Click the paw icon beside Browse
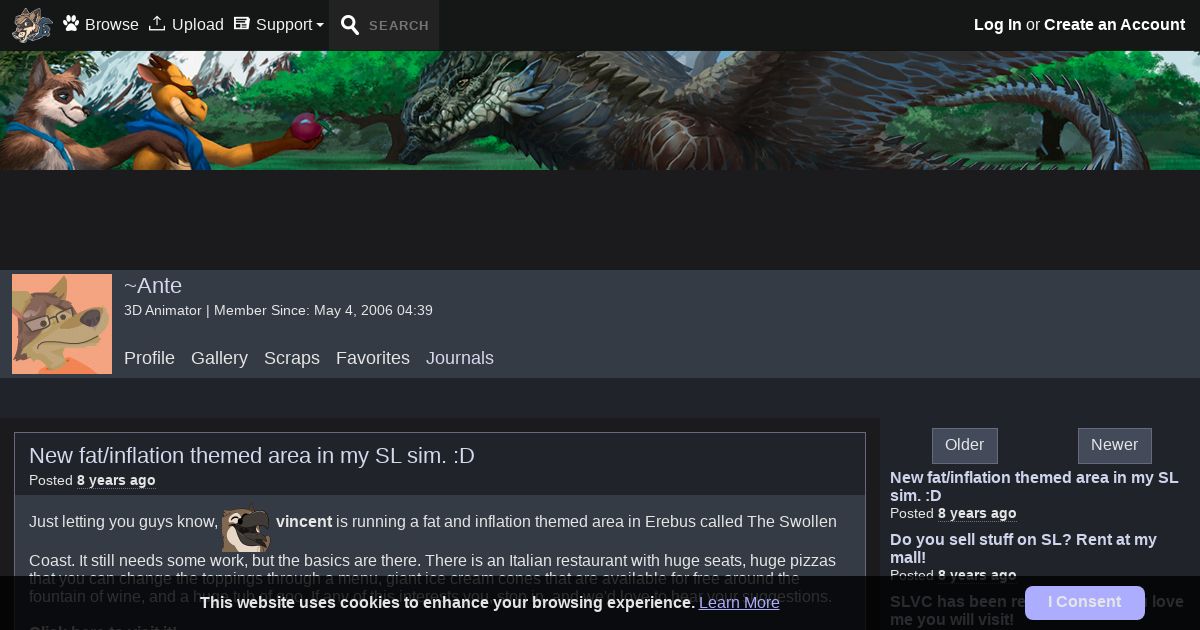 [71, 24]
